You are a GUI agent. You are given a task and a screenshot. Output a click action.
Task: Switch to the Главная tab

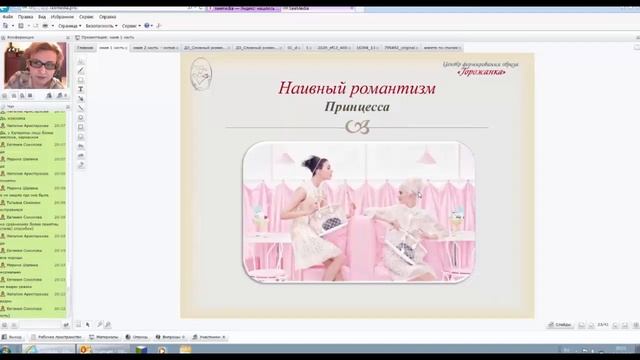(x=85, y=48)
